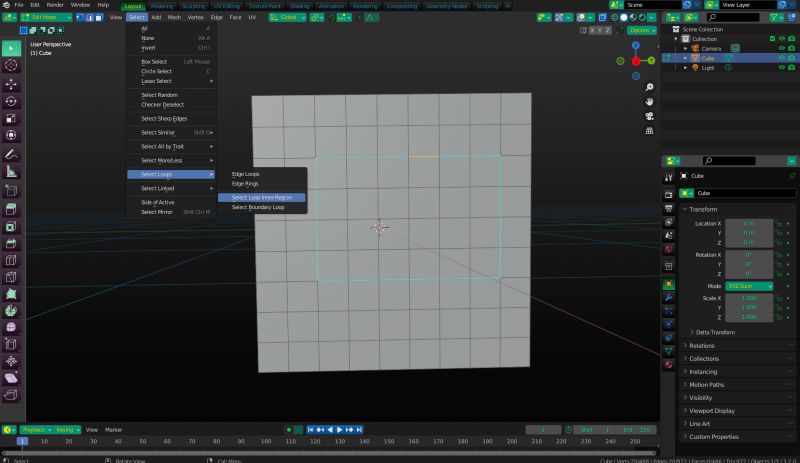The height and width of the screenshot is (463, 800).
Task: Select the Move tool in left toolbar
Action: (11, 84)
